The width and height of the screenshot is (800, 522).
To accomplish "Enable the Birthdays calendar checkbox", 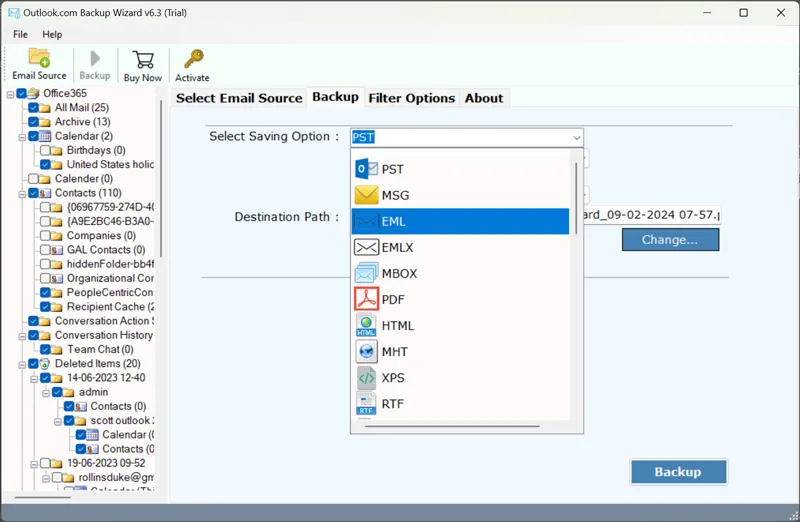I will pyautogui.click(x=46, y=150).
